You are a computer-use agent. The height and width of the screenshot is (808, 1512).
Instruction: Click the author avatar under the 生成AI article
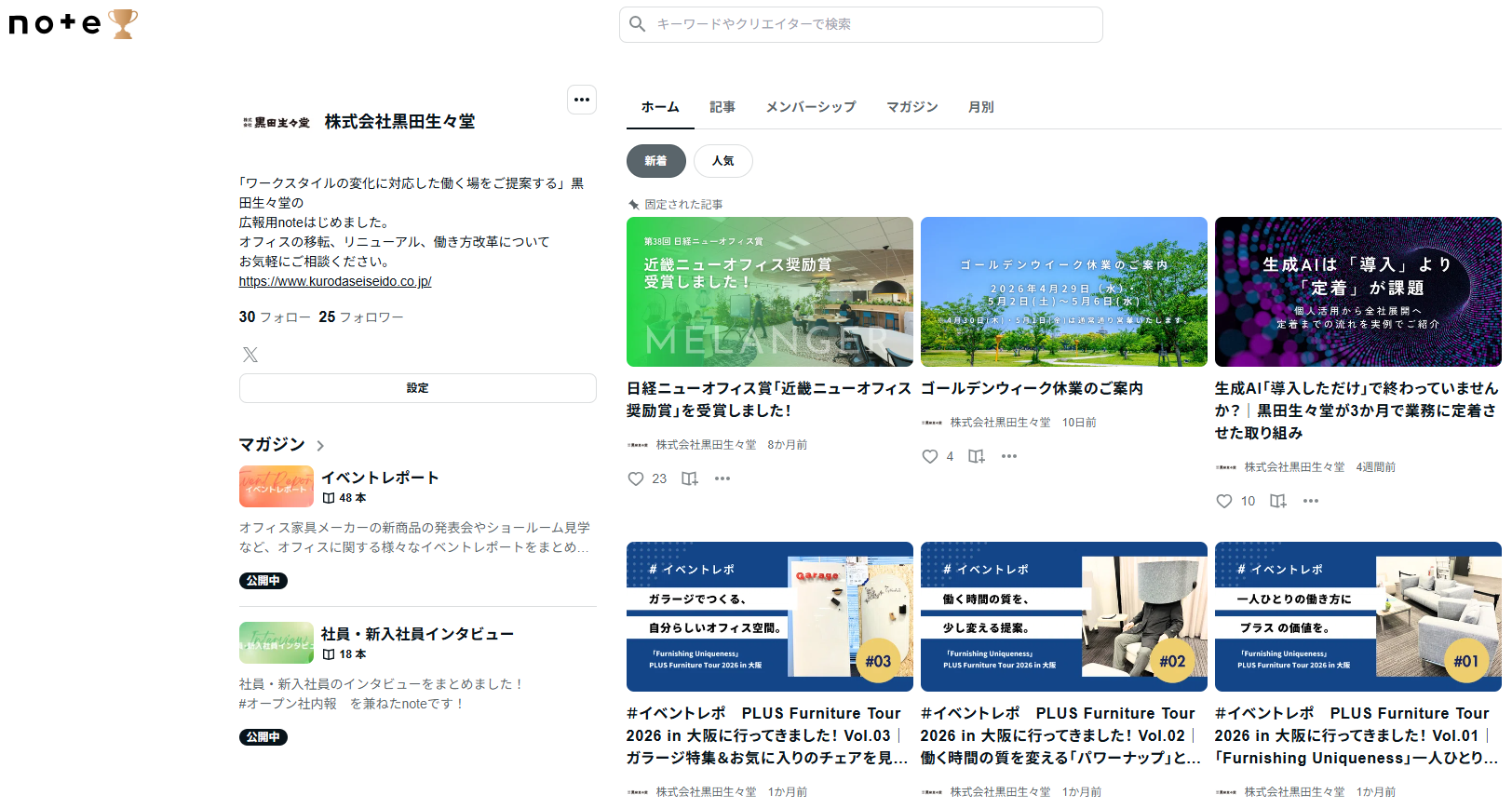pos(1226,467)
